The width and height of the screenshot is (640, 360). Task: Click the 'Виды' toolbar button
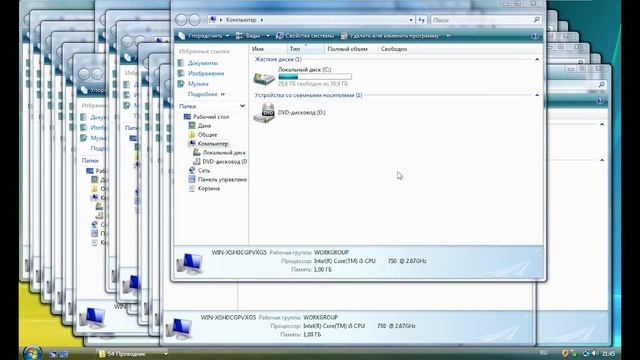click(x=248, y=36)
